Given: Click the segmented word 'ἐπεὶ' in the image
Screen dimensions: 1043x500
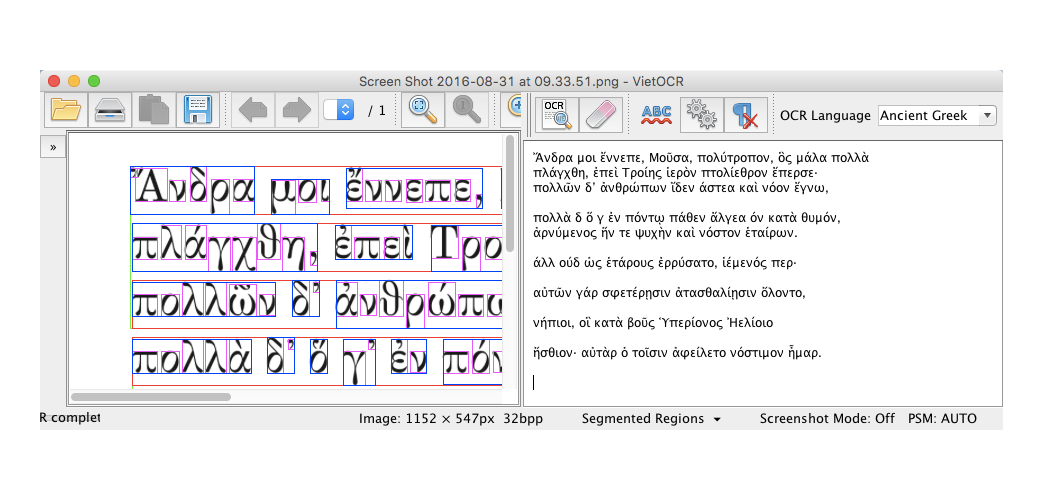Looking at the screenshot, I should (374, 243).
